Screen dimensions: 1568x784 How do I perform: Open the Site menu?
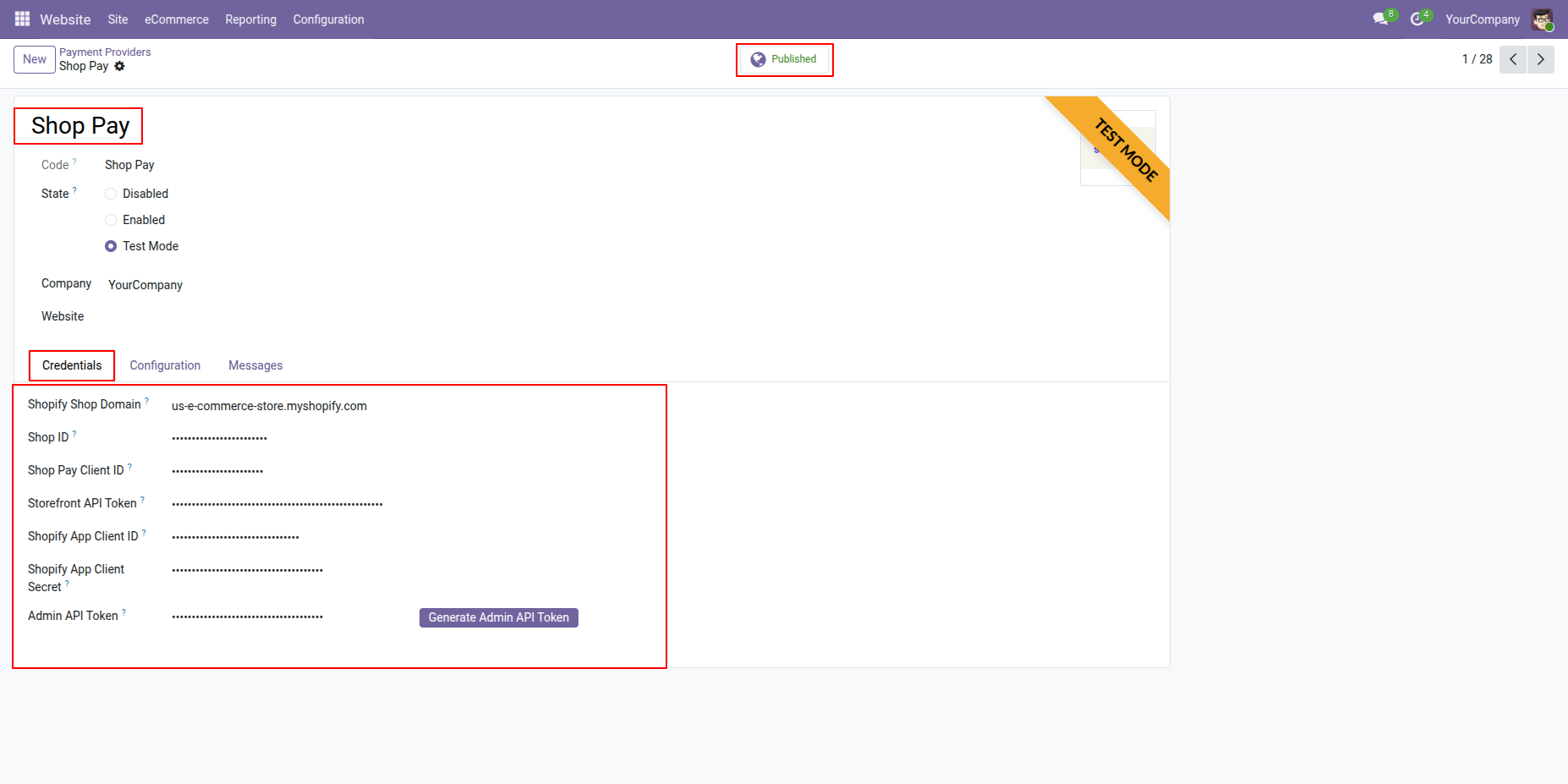118,19
